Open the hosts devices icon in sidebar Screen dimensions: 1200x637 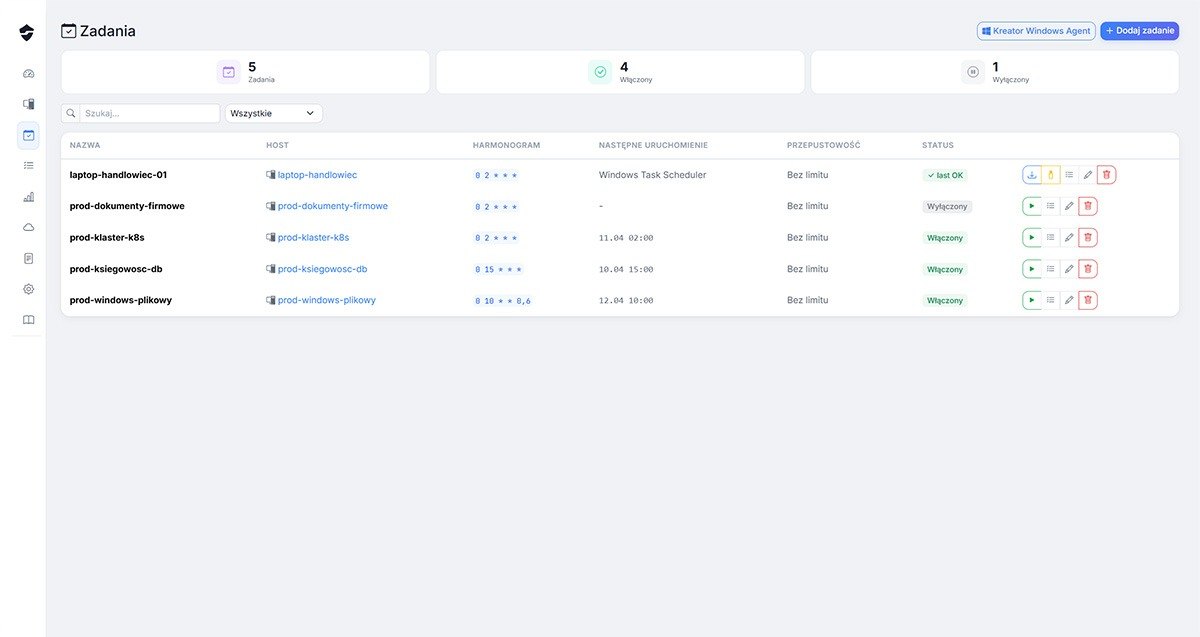[28, 104]
